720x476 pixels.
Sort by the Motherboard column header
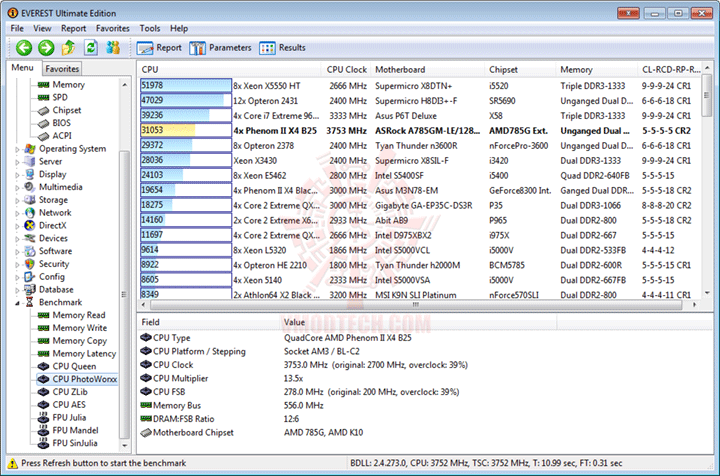[427, 70]
